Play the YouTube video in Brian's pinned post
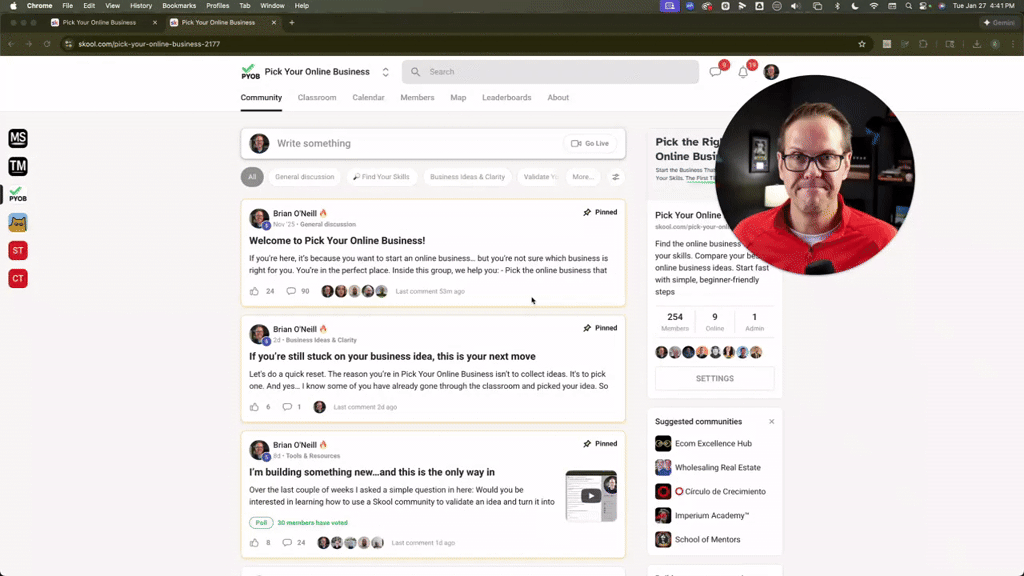This screenshot has width=1024, height=576. click(591, 493)
